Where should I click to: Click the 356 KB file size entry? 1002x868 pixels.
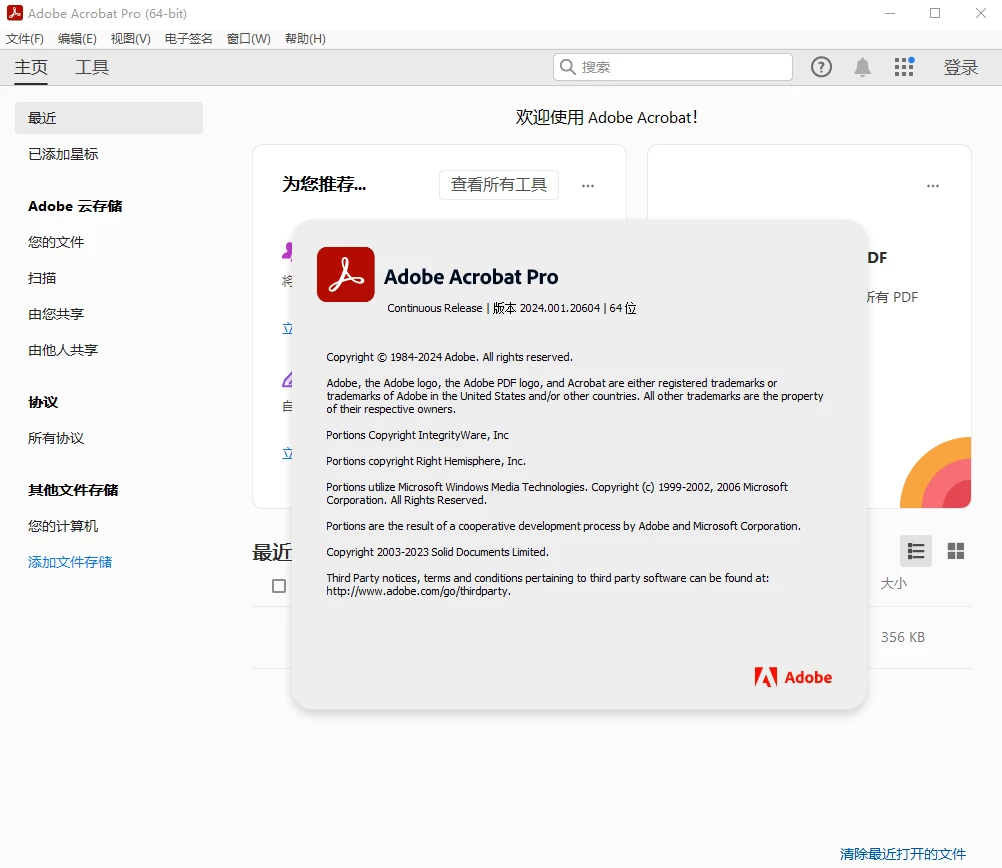coord(902,637)
